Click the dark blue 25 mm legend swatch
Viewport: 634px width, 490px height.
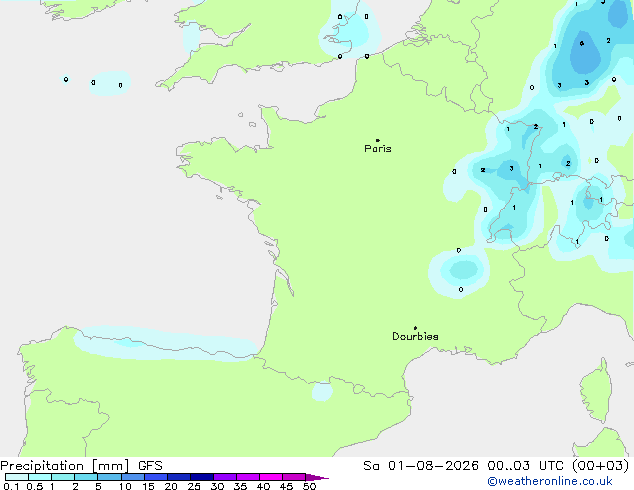[x=202, y=477]
